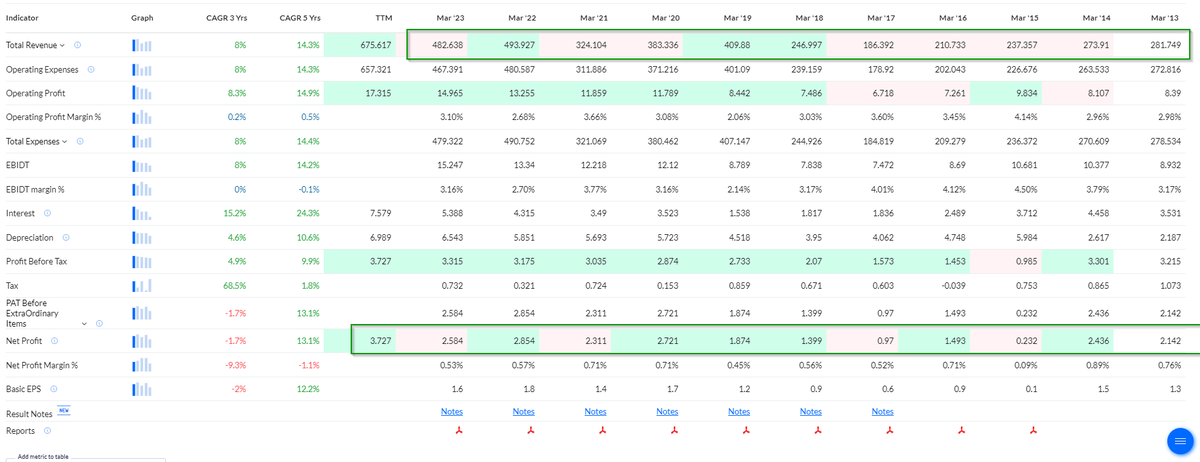The image size is (1200, 462).
Task: Click the NEW badge beside Result Notes
Action: click(64, 410)
